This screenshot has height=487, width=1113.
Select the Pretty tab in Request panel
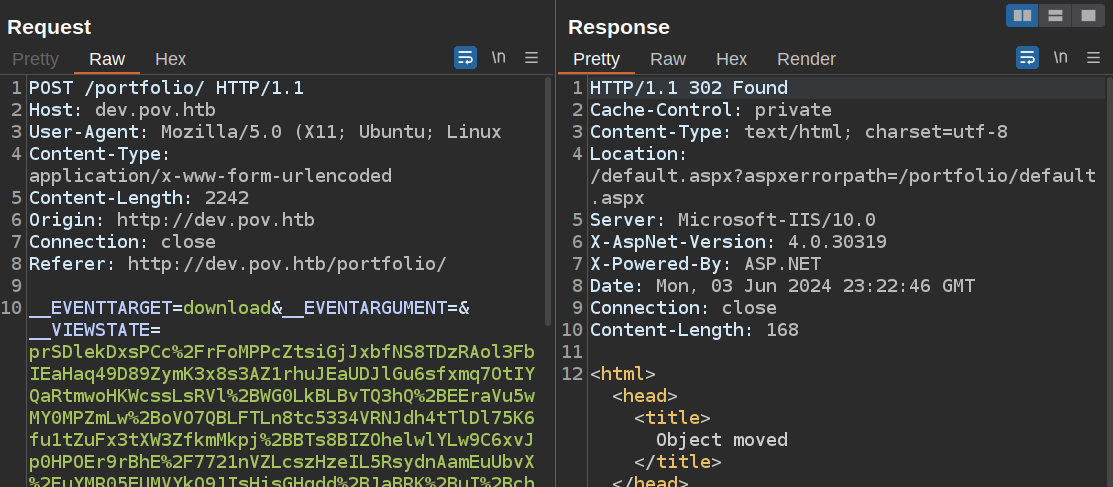click(35, 59)
